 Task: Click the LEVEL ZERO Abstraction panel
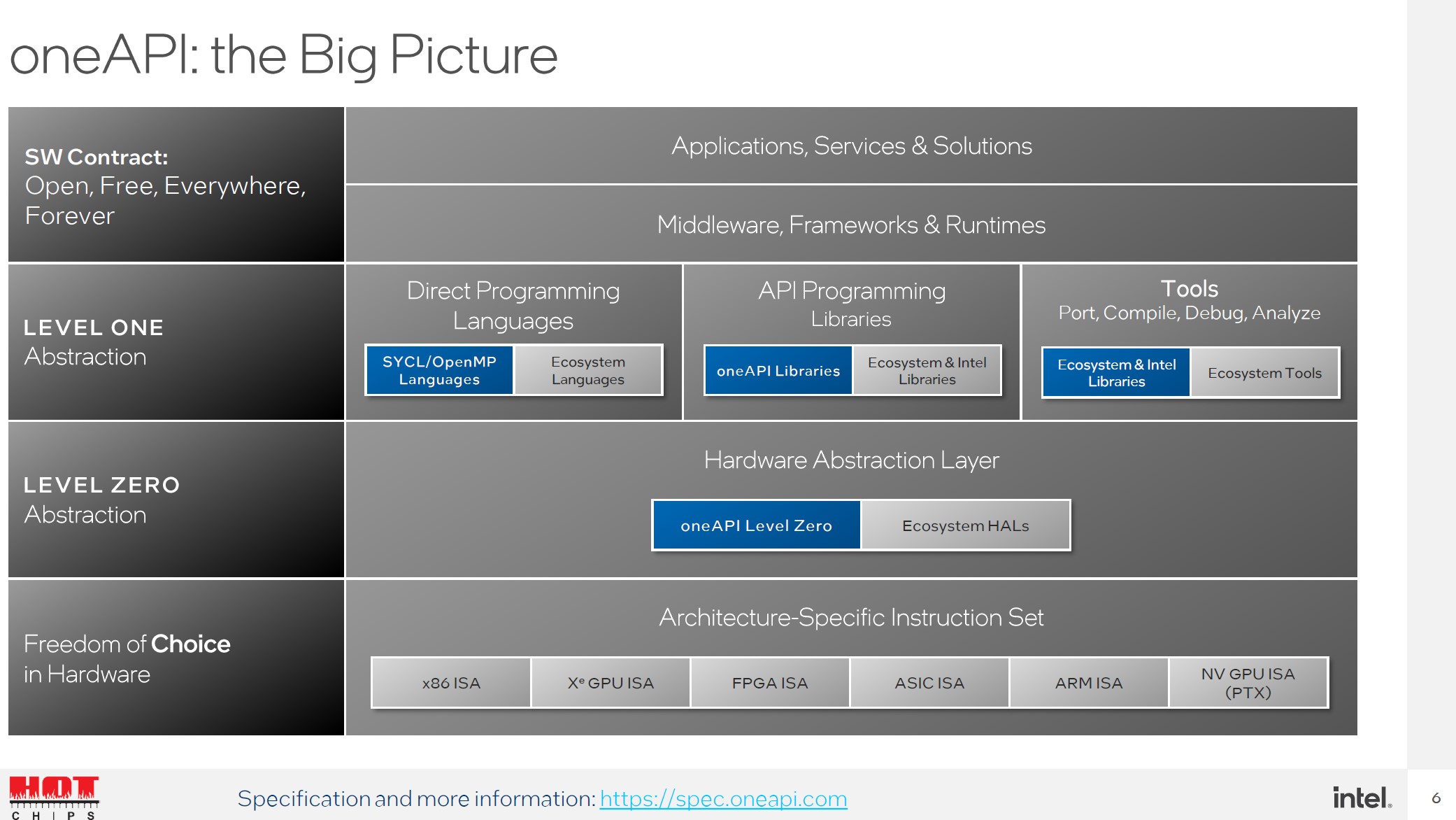[x=176, y=500]
